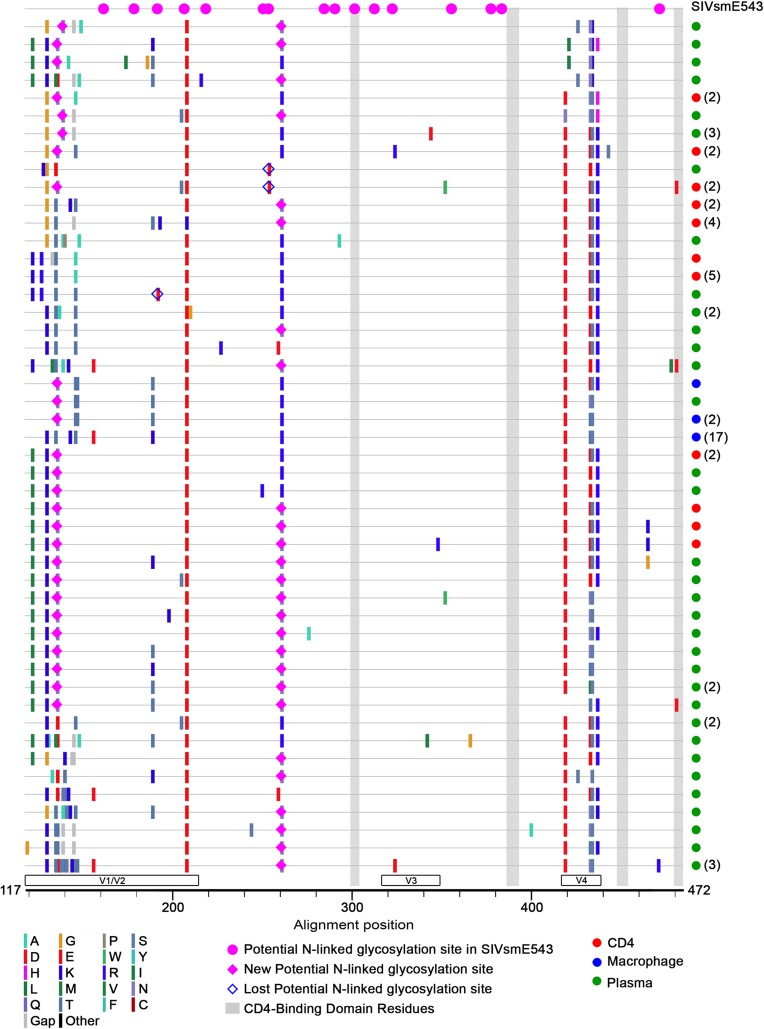Image resolution: width=764 pixels, height=1029 pixels.
Task: Click the red dot beside the (4) count
Action: pos(696,222)
